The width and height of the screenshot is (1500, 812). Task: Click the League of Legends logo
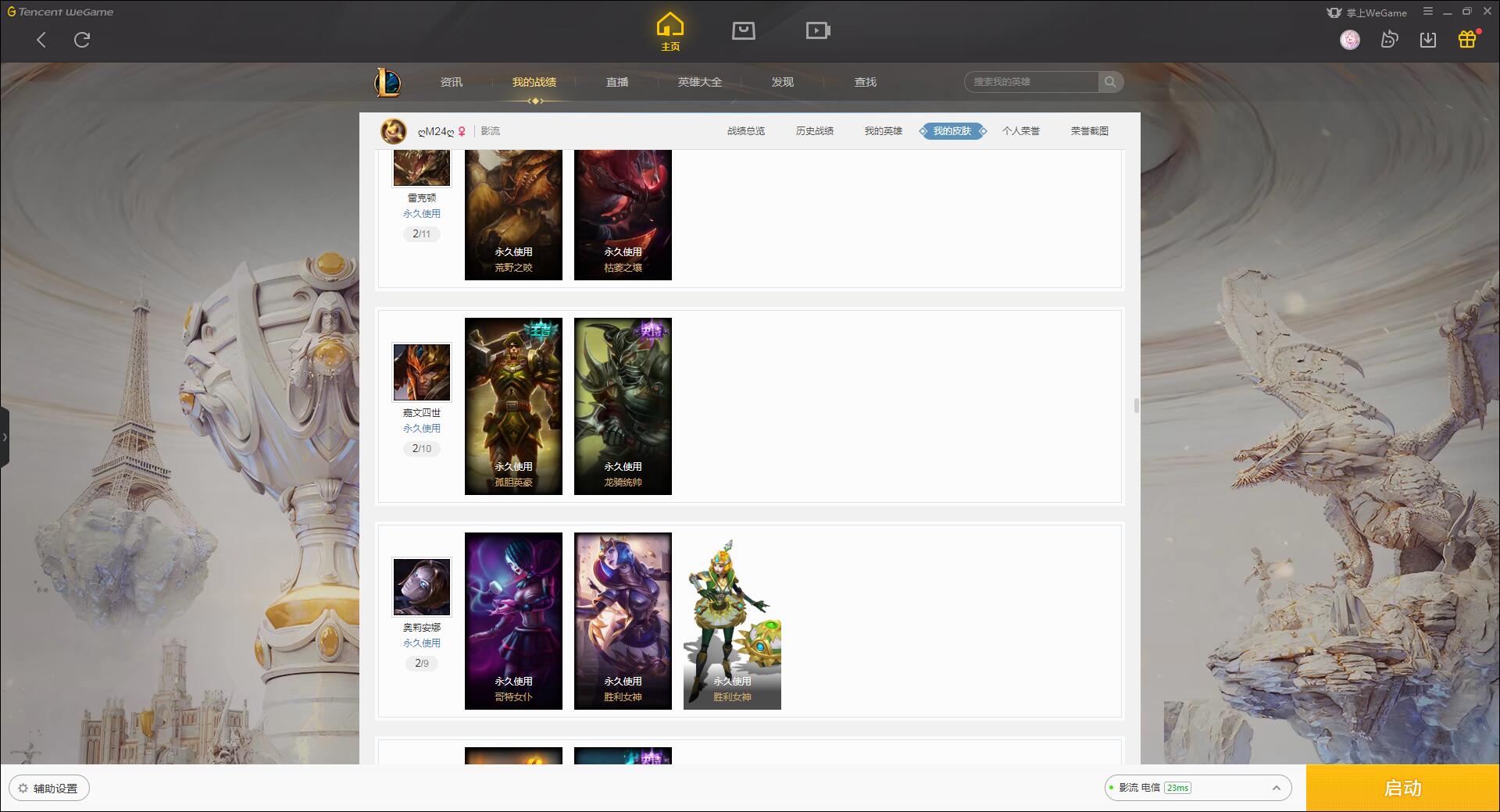(387, 82)
